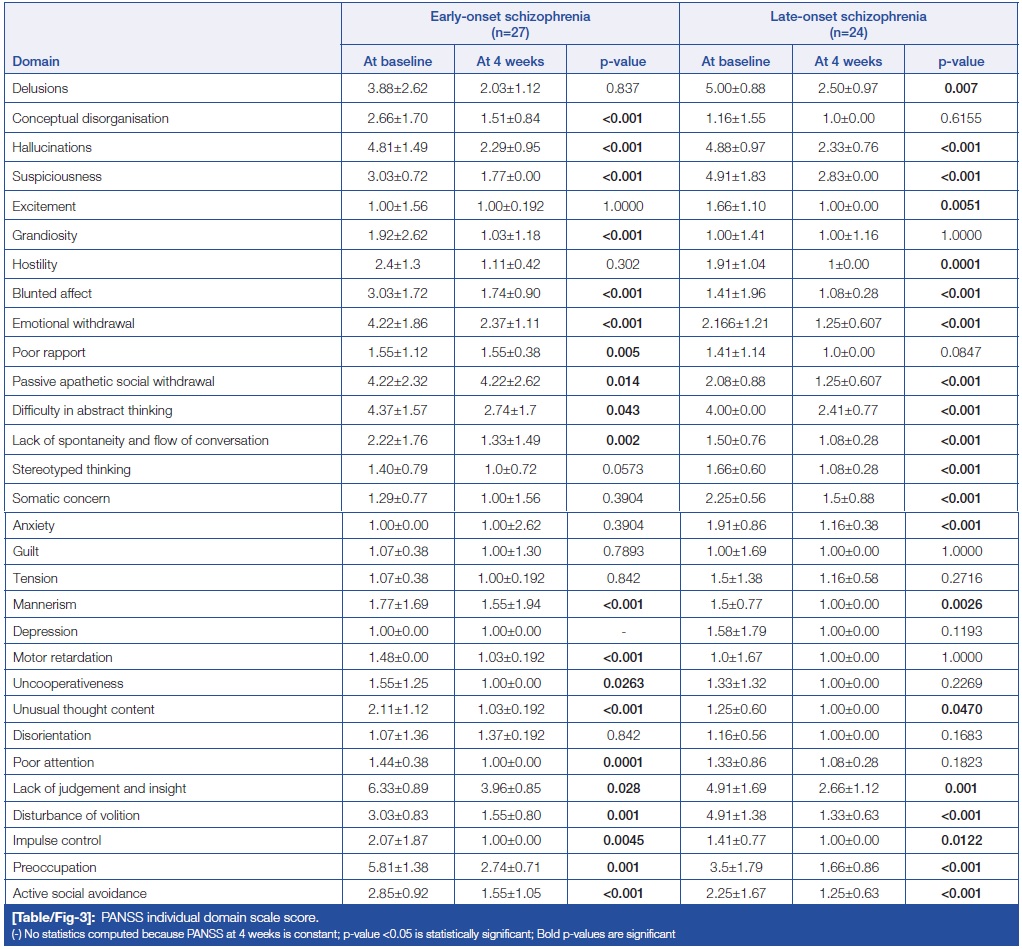The image size is (1022, 949).
Task: Select the Stereotyped thinking row label
Action: (71, 469)
